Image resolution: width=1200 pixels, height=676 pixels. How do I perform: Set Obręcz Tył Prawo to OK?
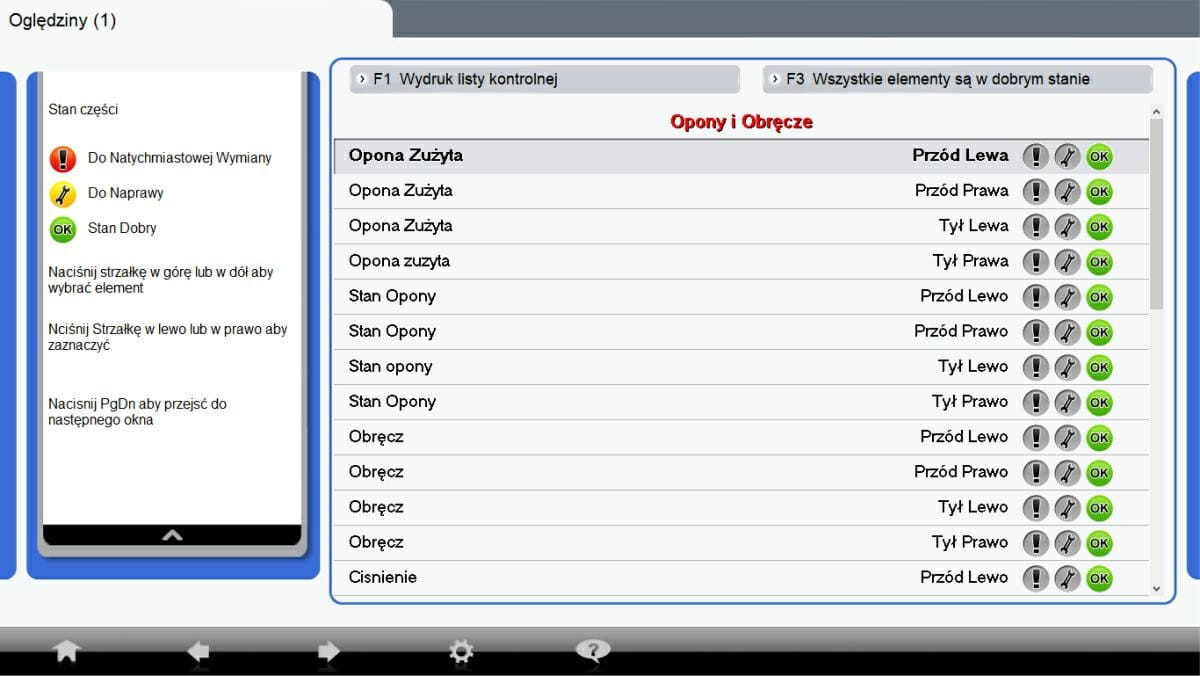click(x=1099, y=542)
